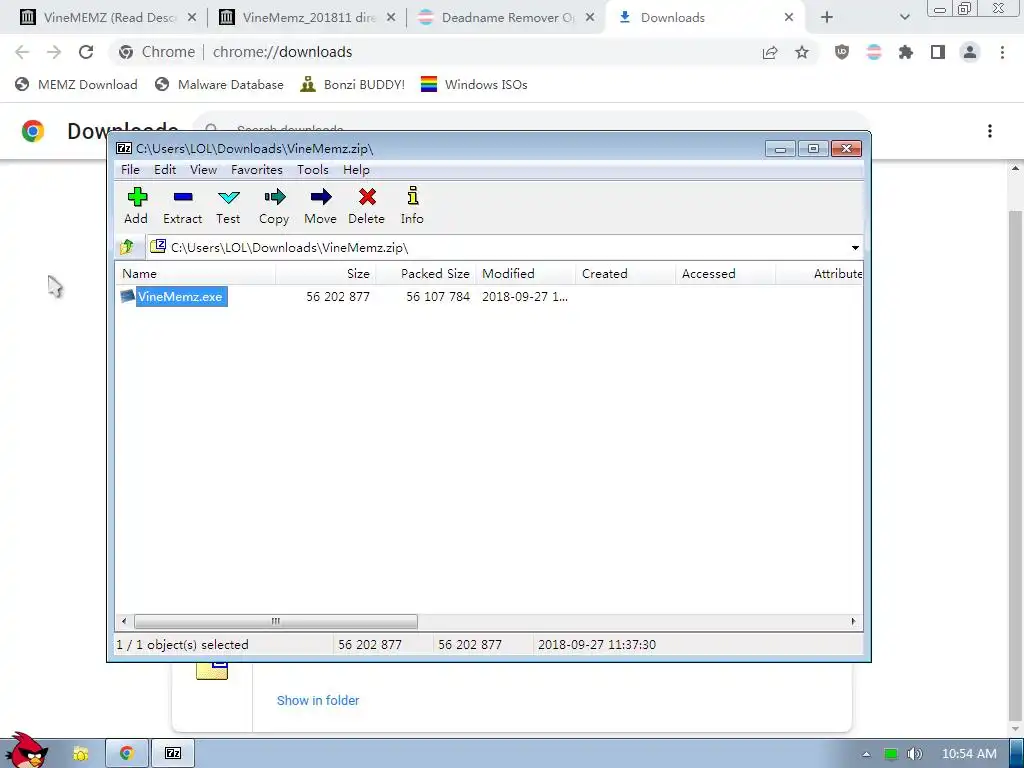Run the Test archive tool
The width and height of the screenshot is (1024, 768).
[x=229, y=206]
